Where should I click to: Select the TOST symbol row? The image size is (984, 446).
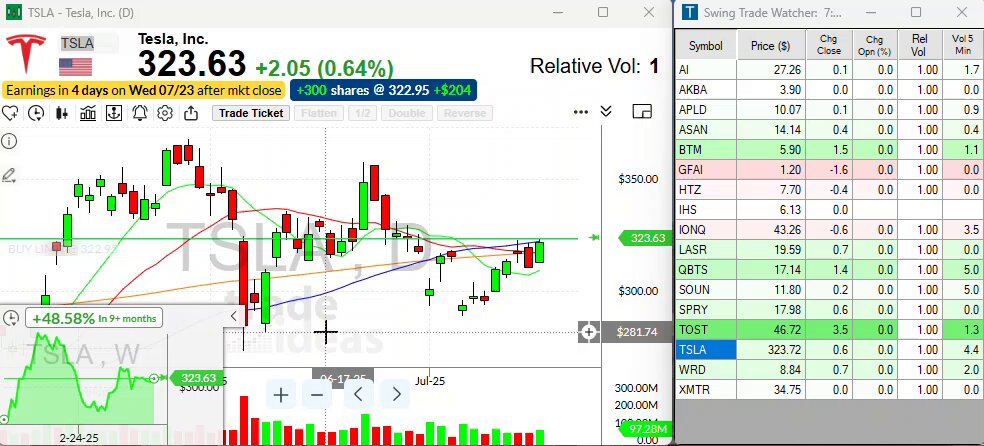click(828, 329)
